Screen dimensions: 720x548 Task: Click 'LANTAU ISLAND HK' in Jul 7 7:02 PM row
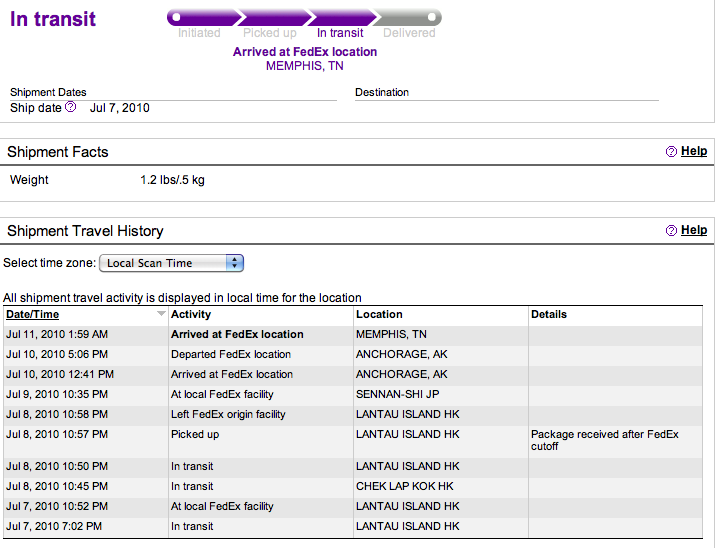pos(408,526)
